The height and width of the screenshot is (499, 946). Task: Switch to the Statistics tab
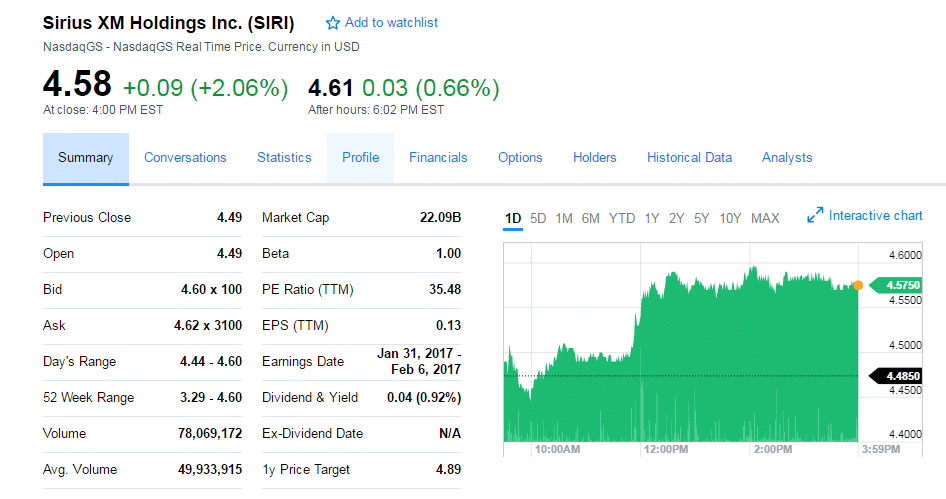tap(284, 157)
